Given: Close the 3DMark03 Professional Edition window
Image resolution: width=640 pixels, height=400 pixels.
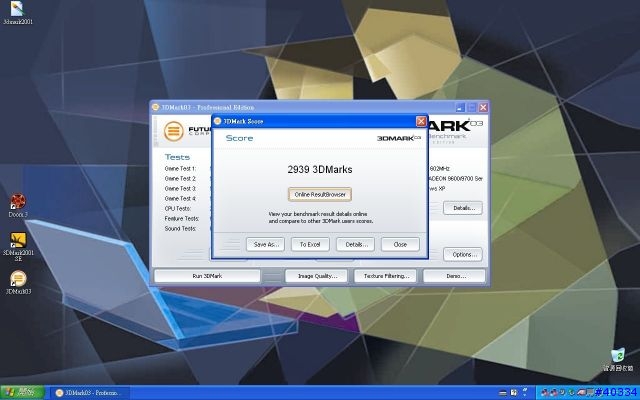Looking at the screenshot, I should (x=483, y=107).
